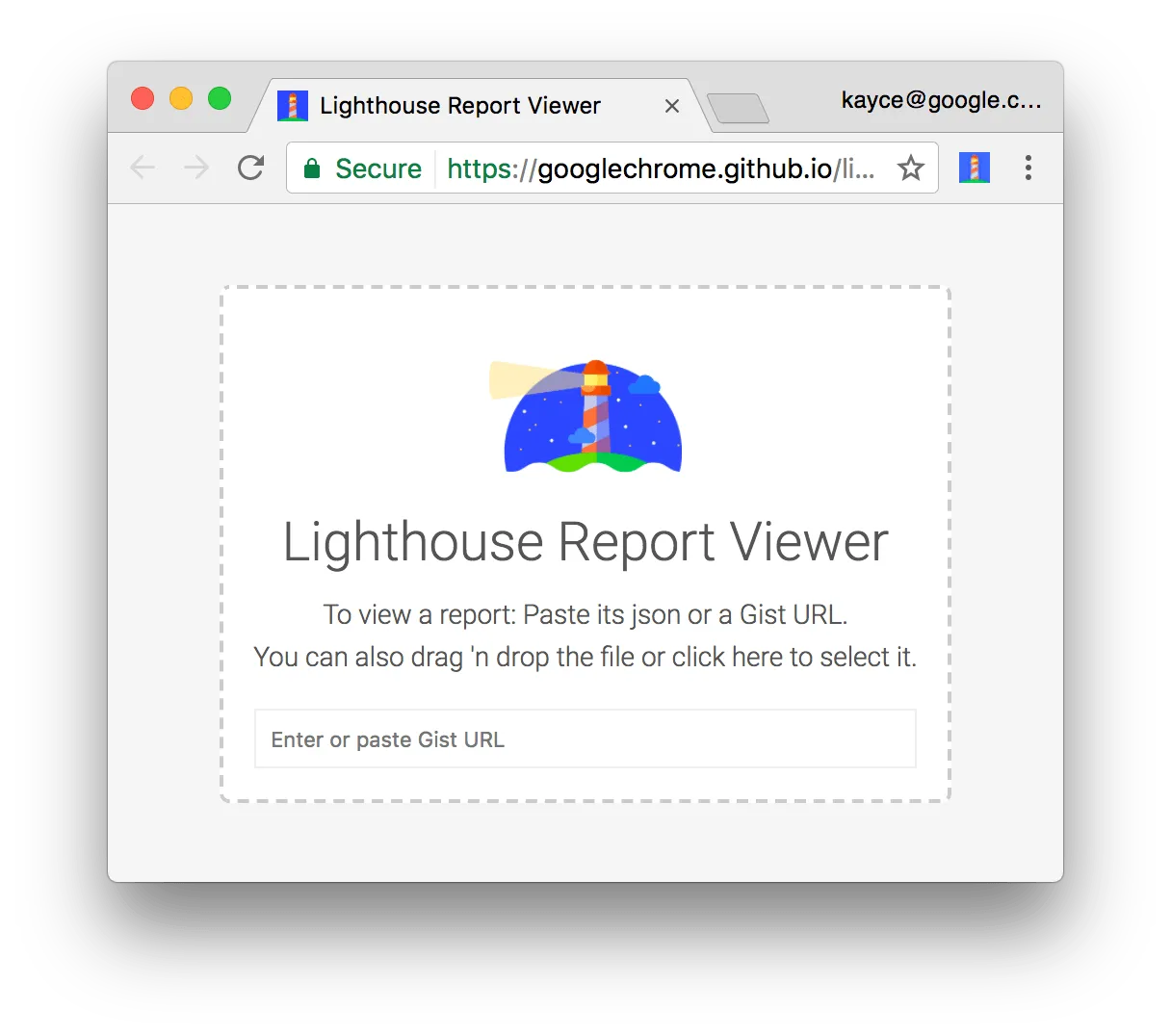
Task: Reload the page
Action: [250, 168]
